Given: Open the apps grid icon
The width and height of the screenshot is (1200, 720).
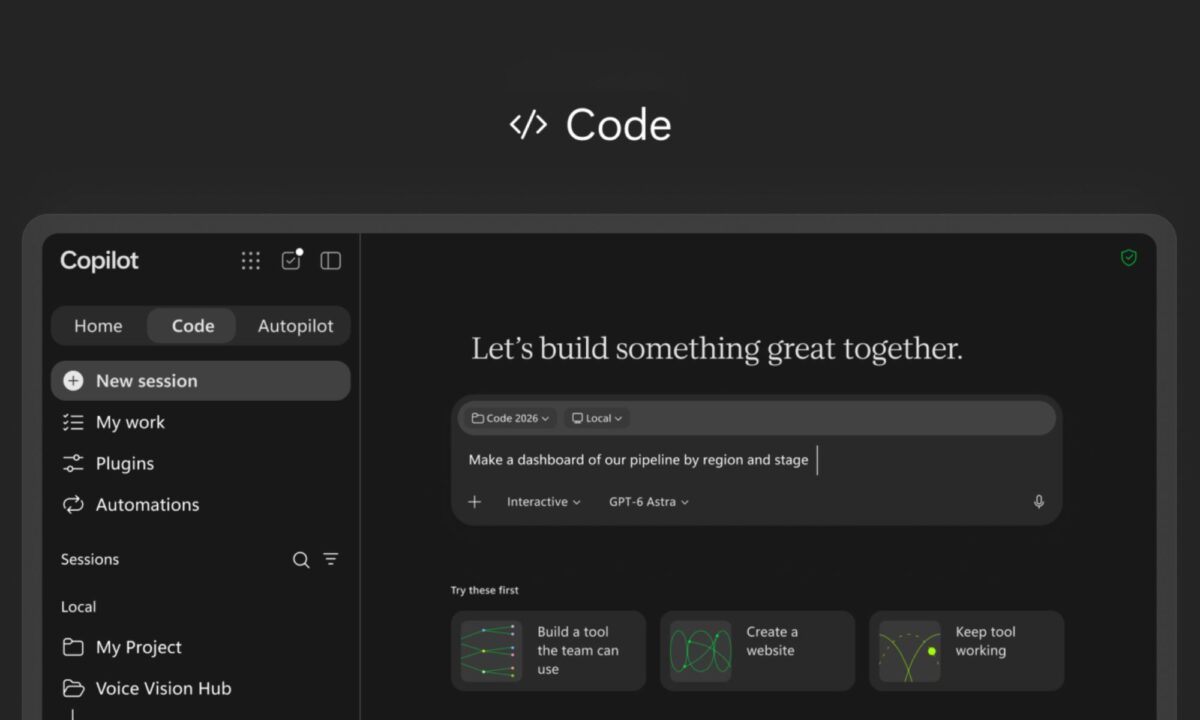Looking at the screenshot, I should [251, 261].
